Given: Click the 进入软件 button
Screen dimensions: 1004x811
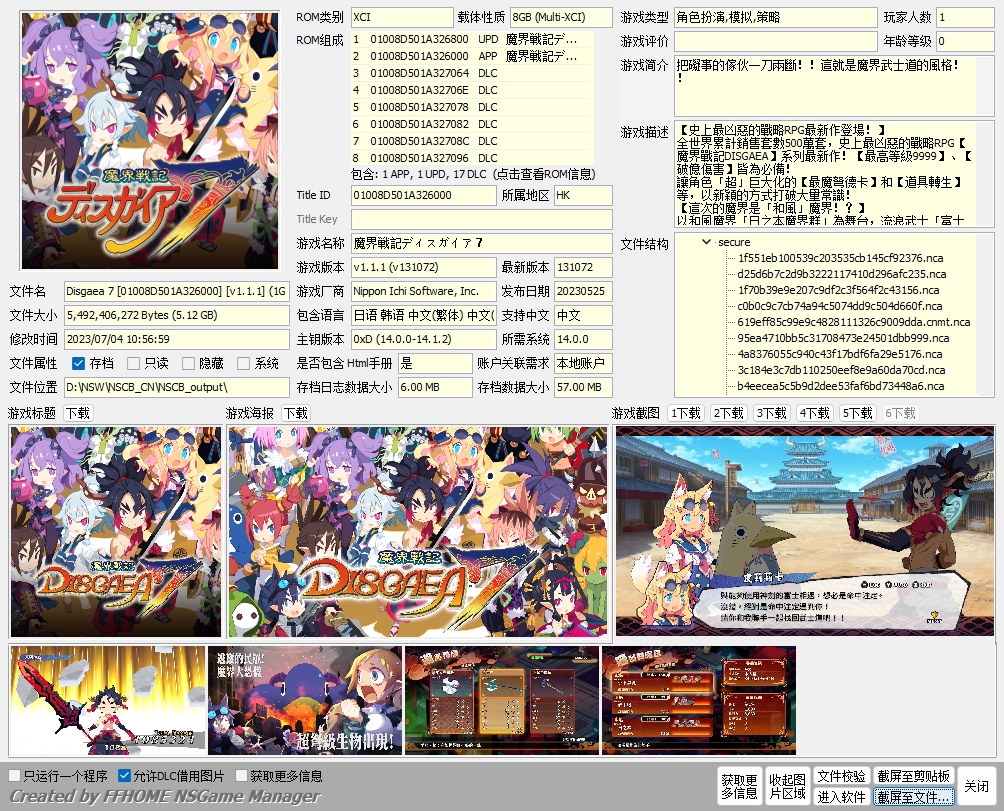Looking at the screenshot, I should [x=841, y=796].
